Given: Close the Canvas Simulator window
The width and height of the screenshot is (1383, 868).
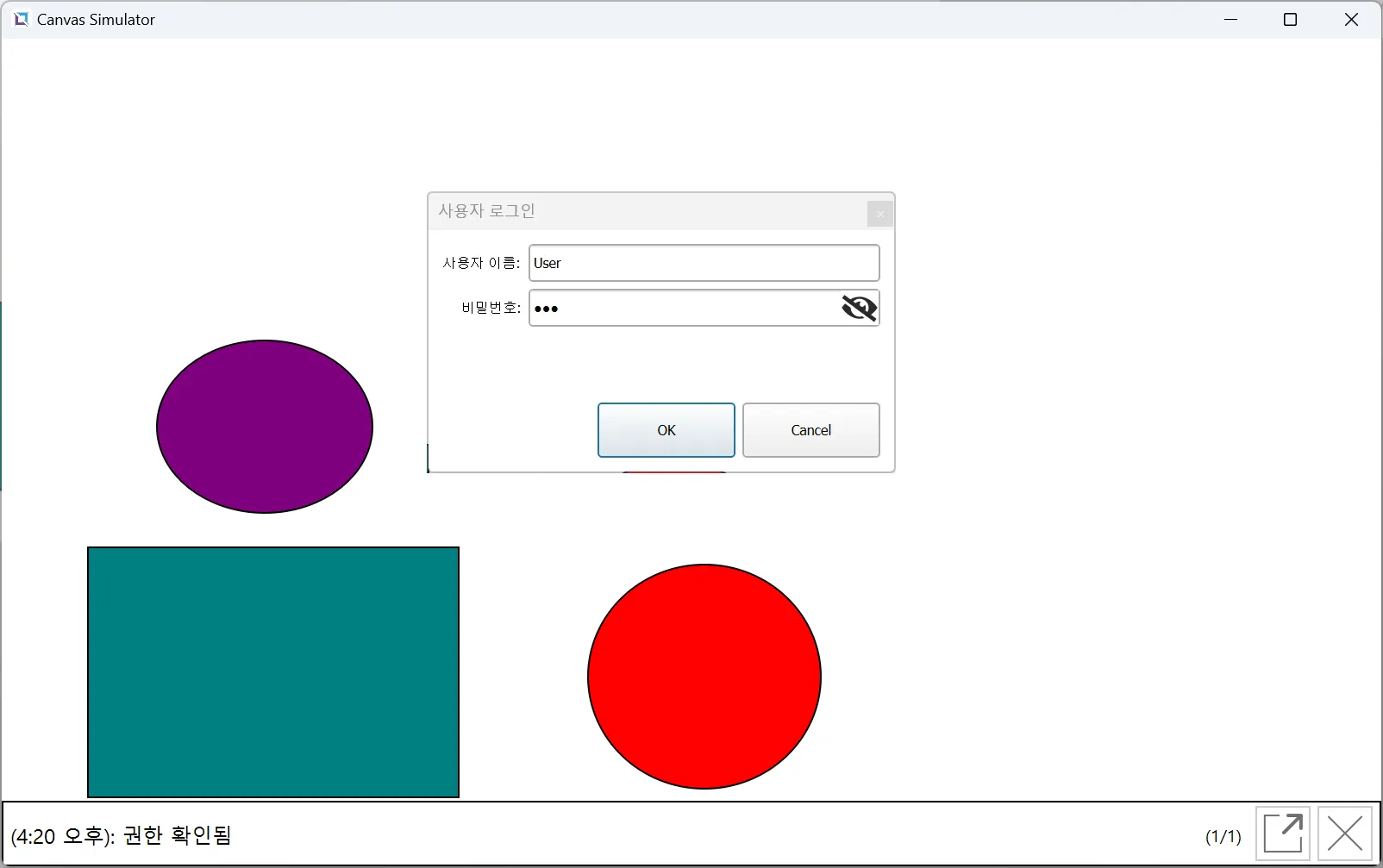Looking at the screenshot, I should [x=1350, y=19].
